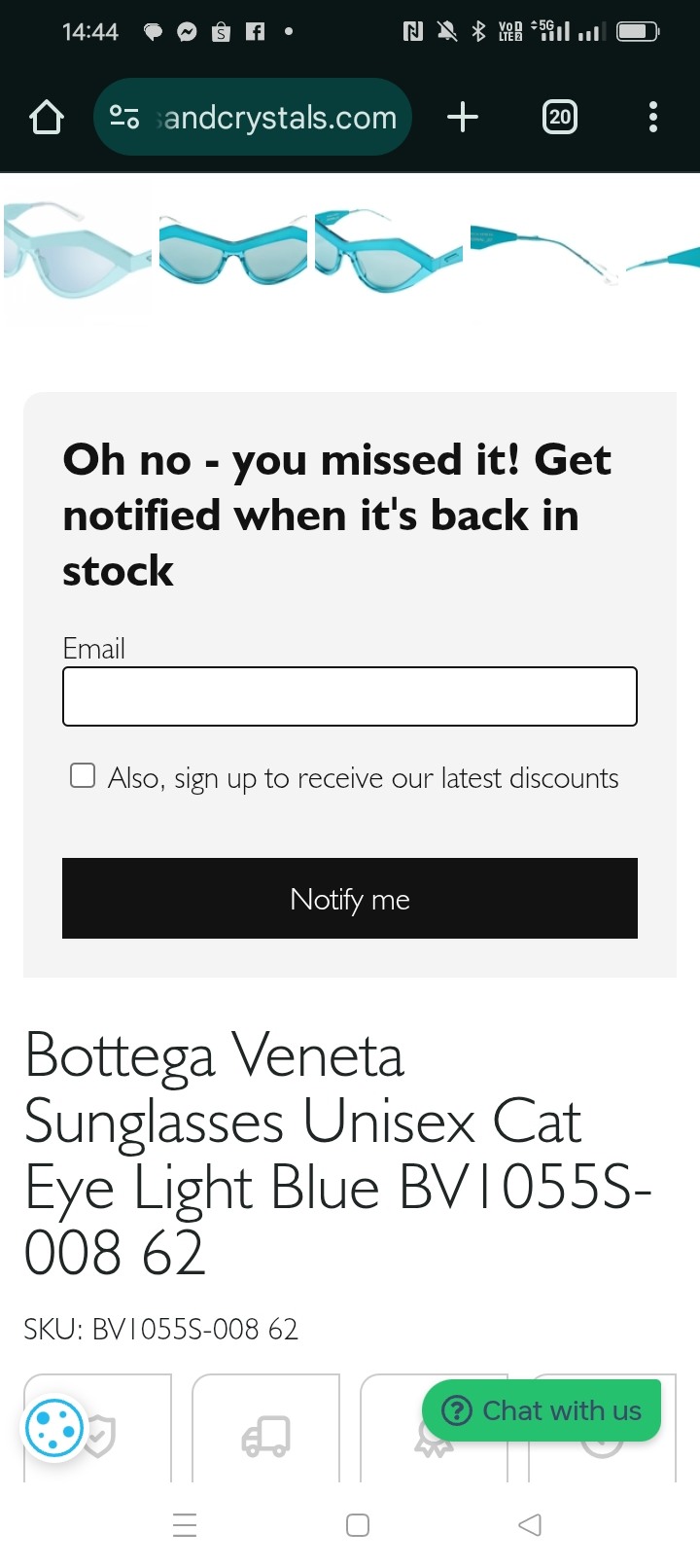This screenshot has width=700, height=1568.
Task: Select the first light blue sunglasses thumbnail
Action: click(78, 251)
